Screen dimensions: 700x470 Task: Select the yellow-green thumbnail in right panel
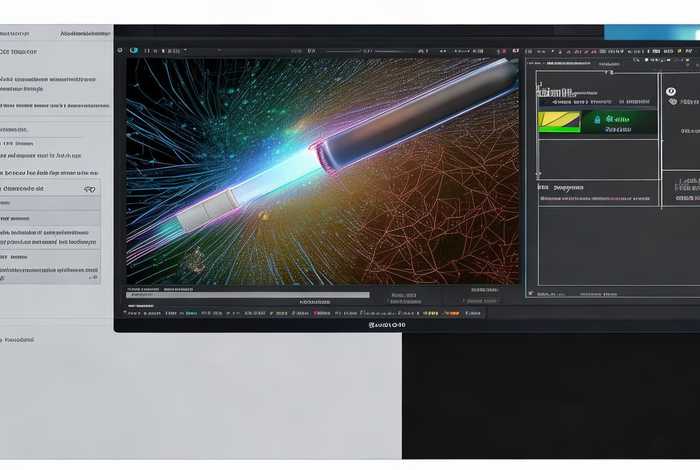pyautogui.click(x=558, y=122)
